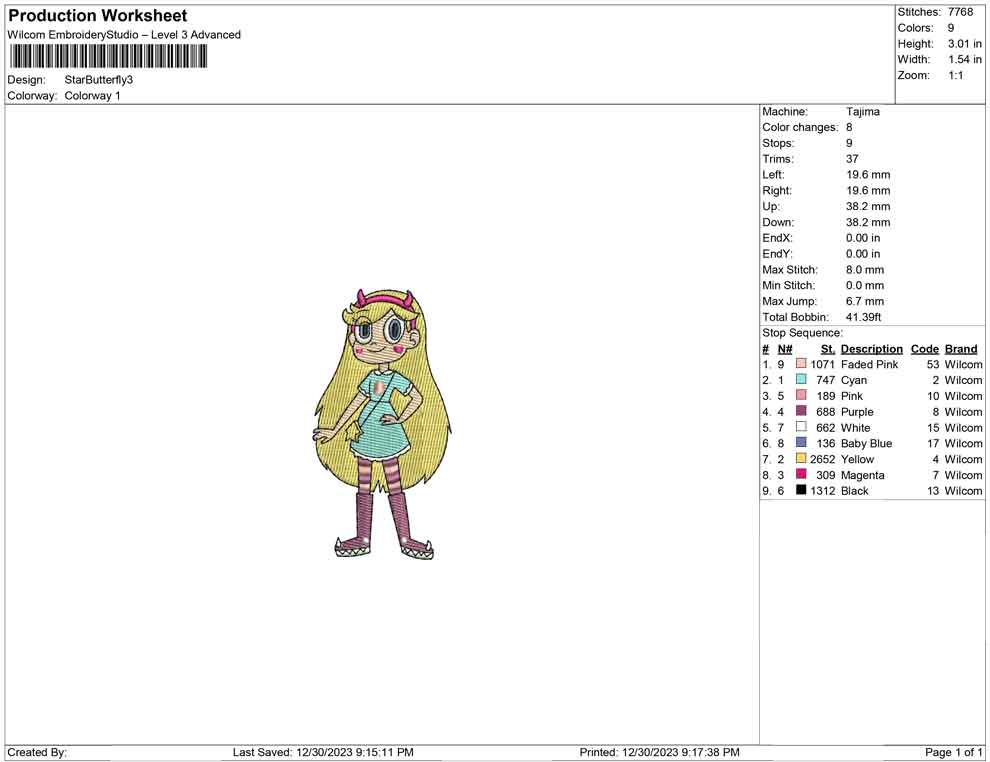The image size is (990, 762).
Task: Click the Purple thread color swatch
Action: coord(801,411)
